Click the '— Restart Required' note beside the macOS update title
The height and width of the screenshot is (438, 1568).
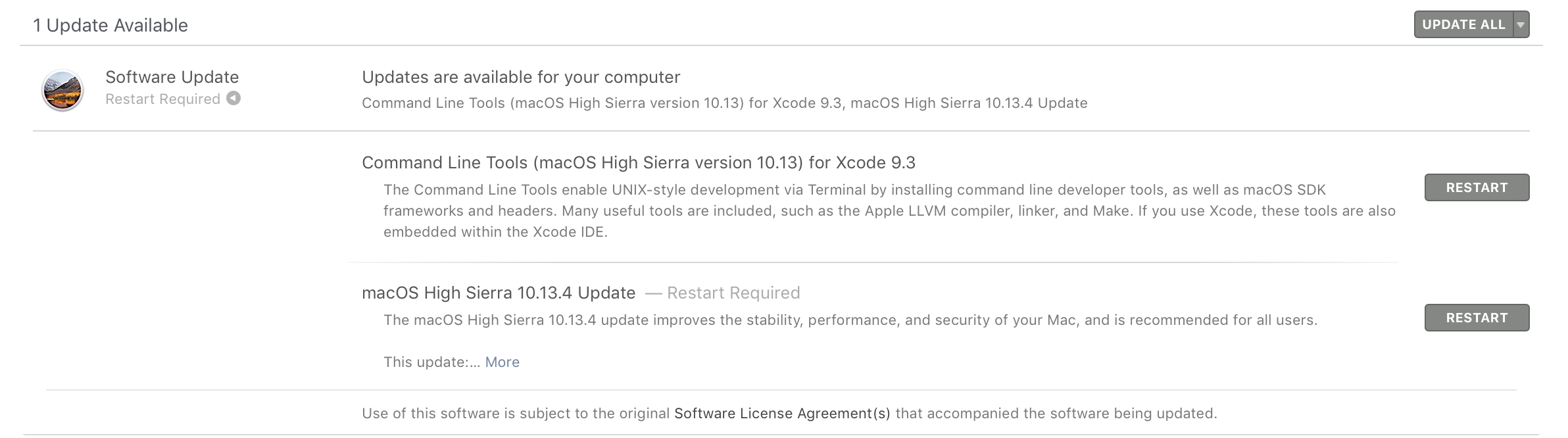[723, 293]
